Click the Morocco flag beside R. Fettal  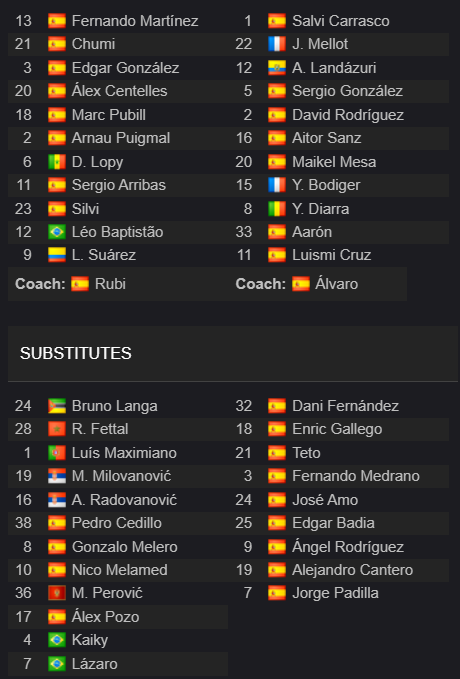pyautogui.click(x=57, y=429)
